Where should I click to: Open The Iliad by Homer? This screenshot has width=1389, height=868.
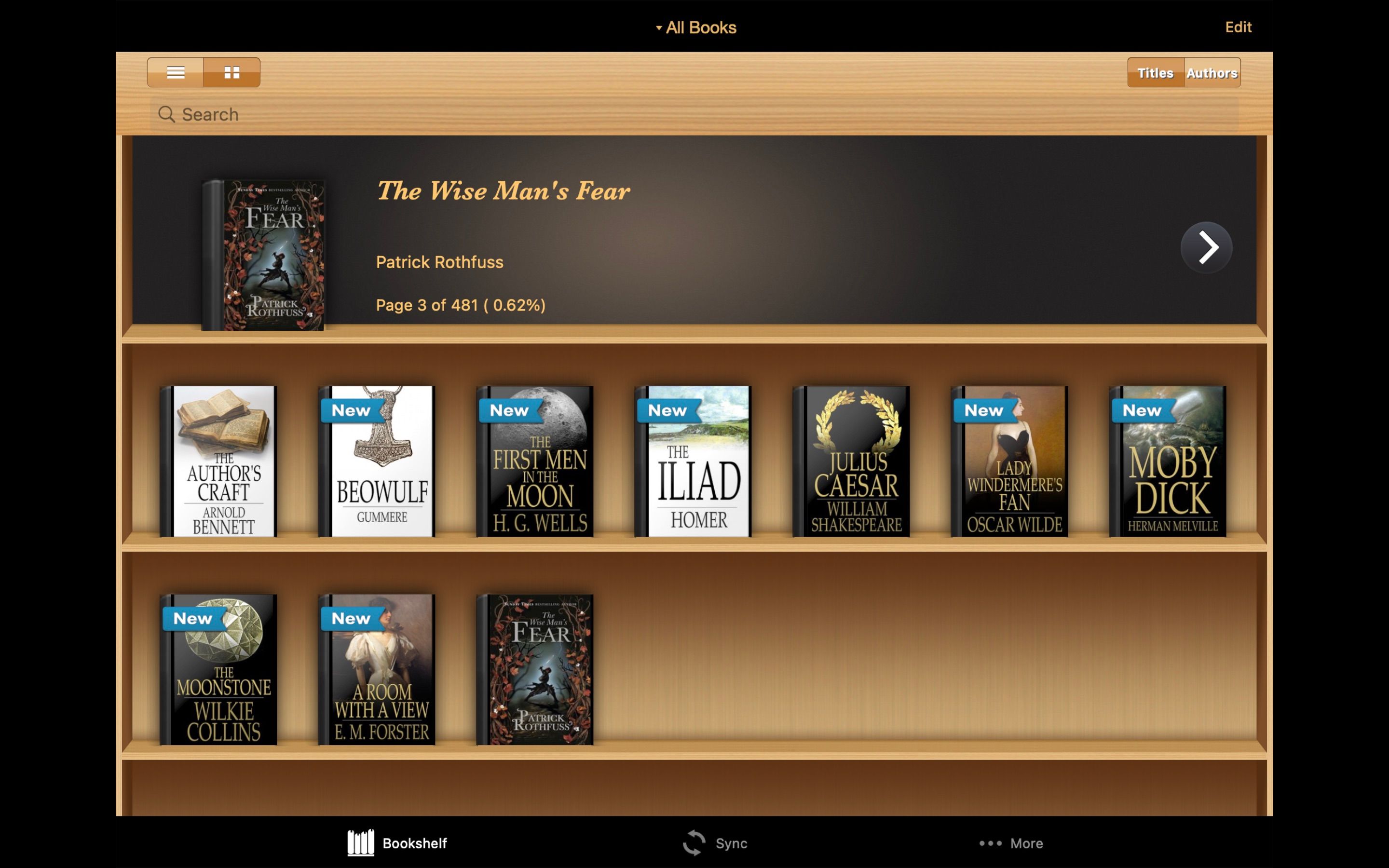[694, 461]
